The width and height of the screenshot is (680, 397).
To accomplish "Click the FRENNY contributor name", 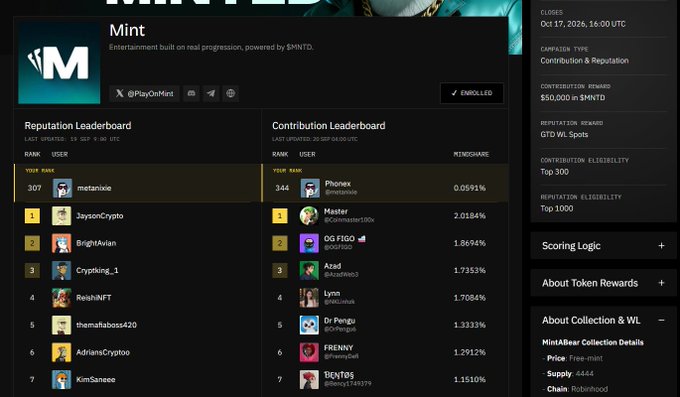I will tap(338, 348).
